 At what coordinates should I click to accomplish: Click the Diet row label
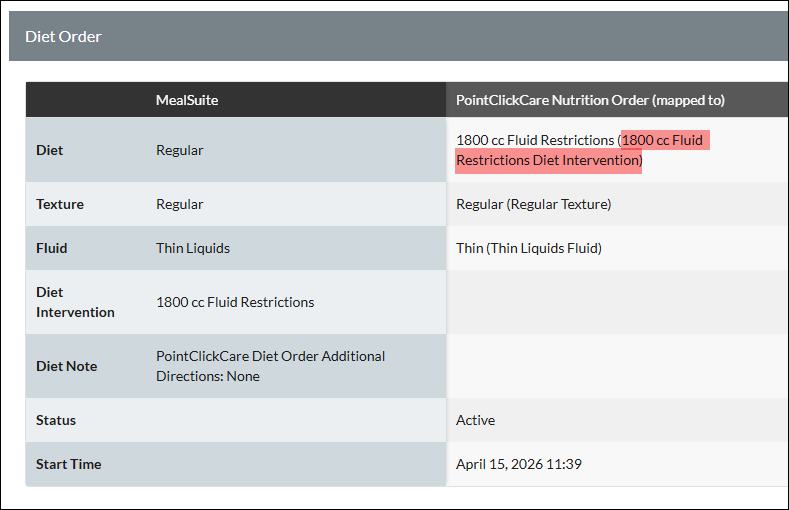point(49,150)
